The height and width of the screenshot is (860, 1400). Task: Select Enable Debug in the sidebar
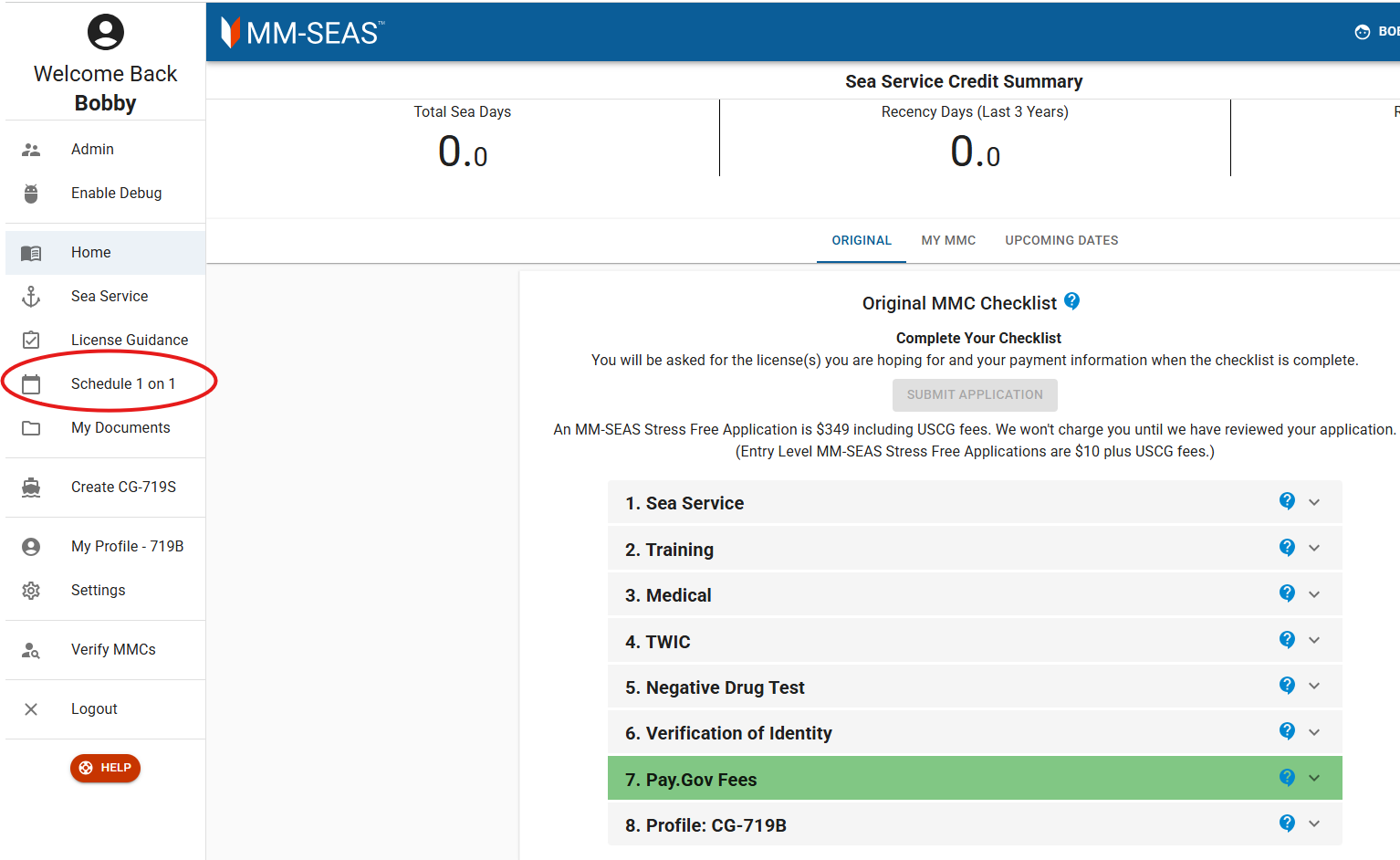[105, 194]
